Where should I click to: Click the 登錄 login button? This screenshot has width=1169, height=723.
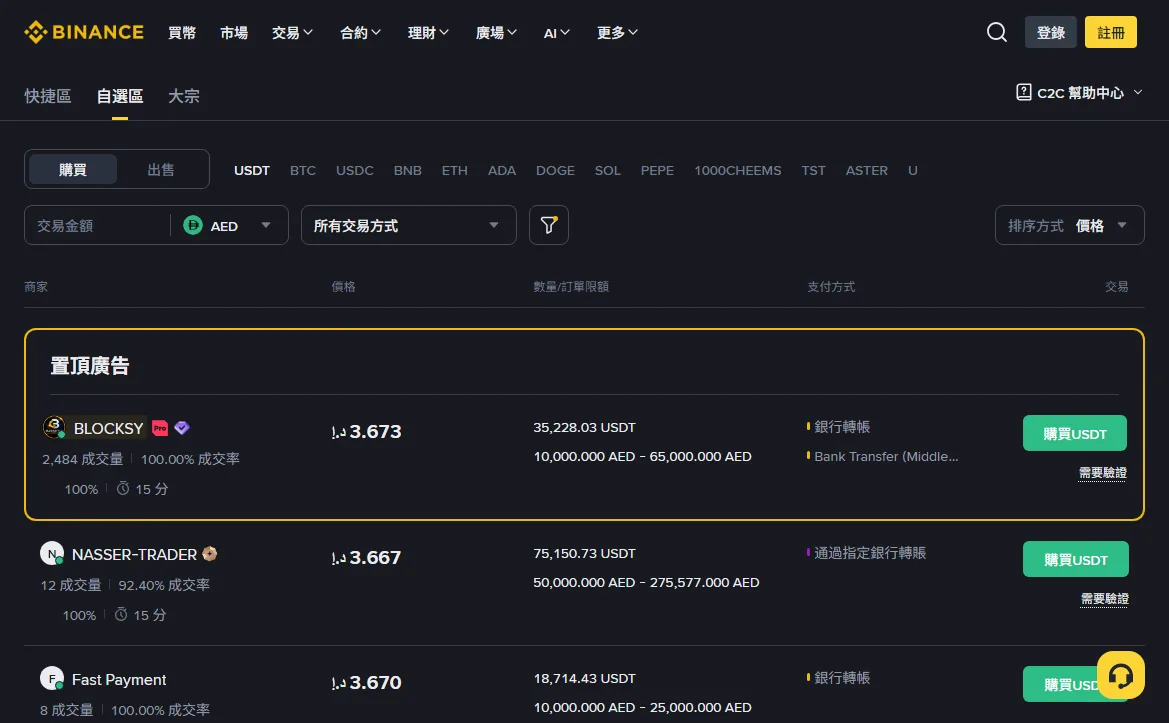click(1050, 32)
